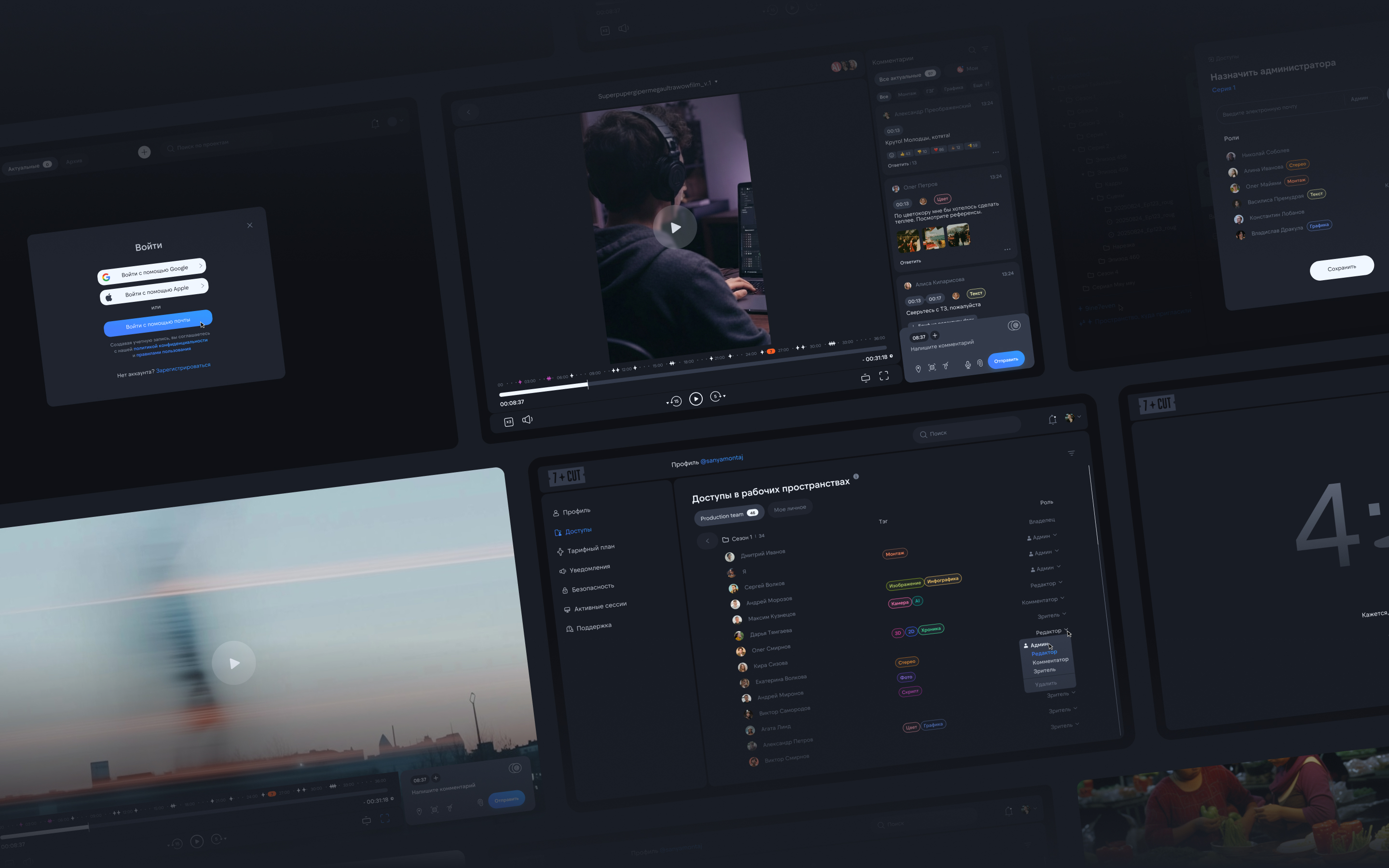Click the info icon beside Доступы в рабочих пространствах
Viewport: 1389px width, 868px height.
856,476
